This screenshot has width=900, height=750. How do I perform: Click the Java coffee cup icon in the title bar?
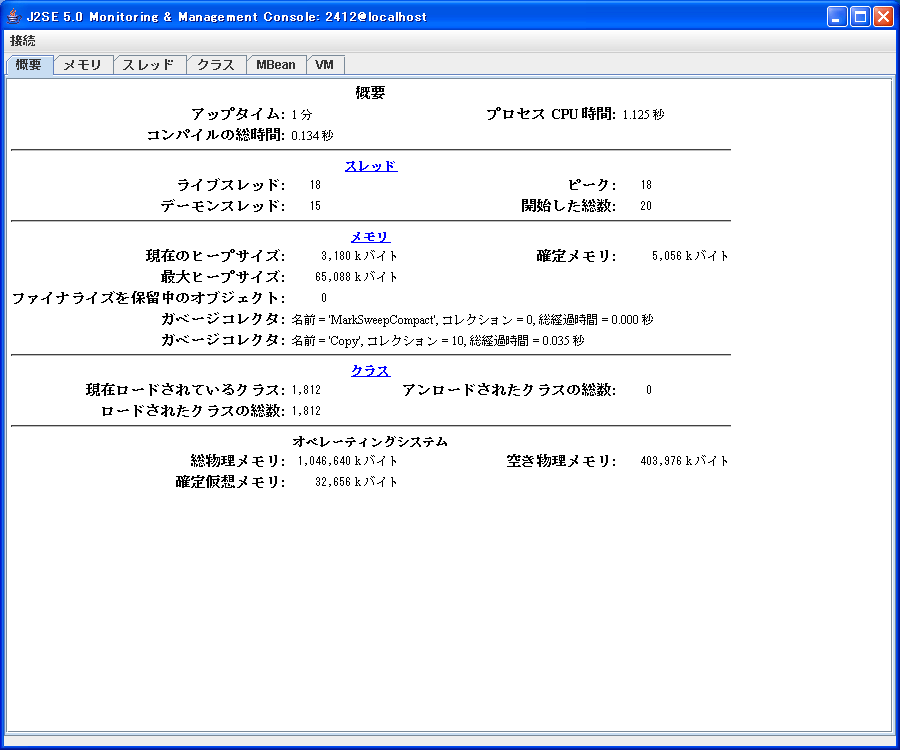[x=14, y=17]
